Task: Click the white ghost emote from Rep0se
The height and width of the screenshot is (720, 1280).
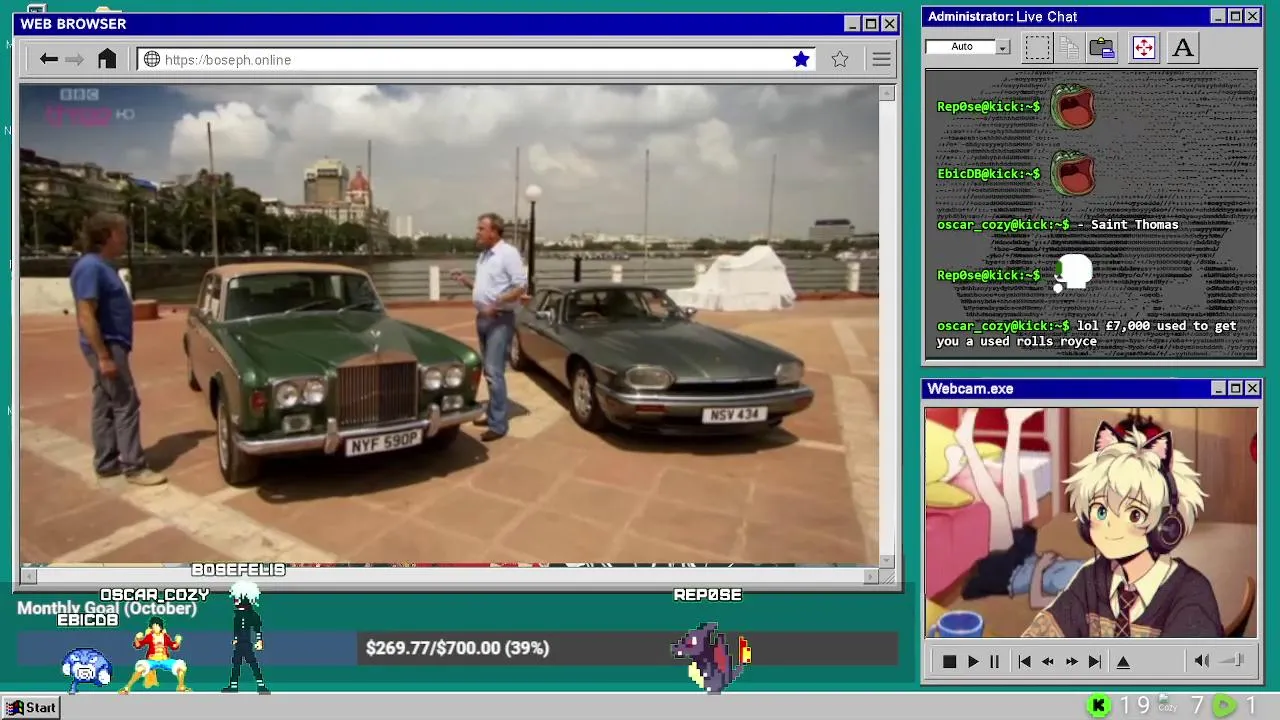Action: pos(1072,274)
